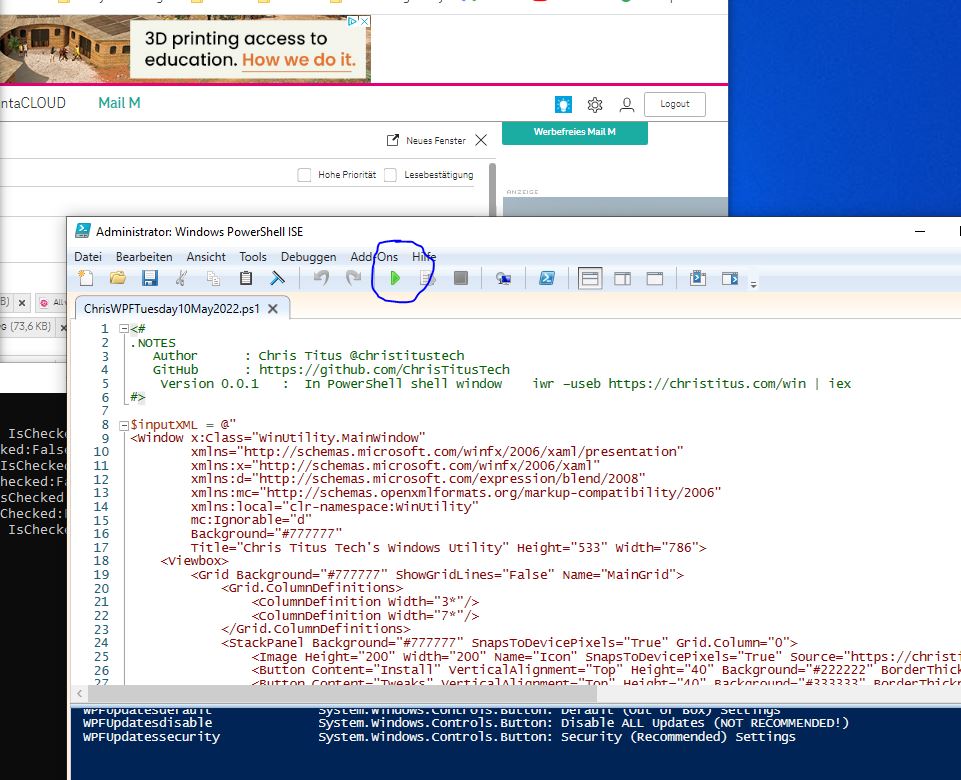
Task: Save the script with the floppy disk icon
Action: 150,278
